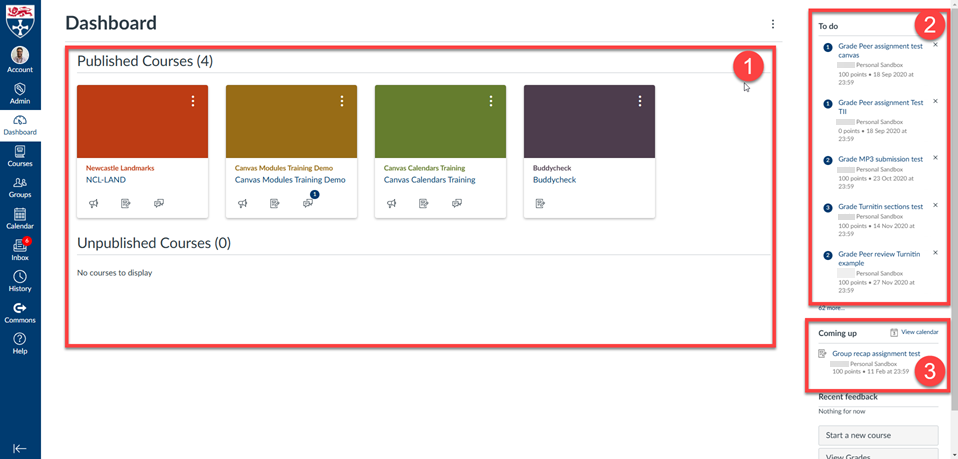Click the page vertical scrollbar
The image size is (958, 459).
point(954,208)
